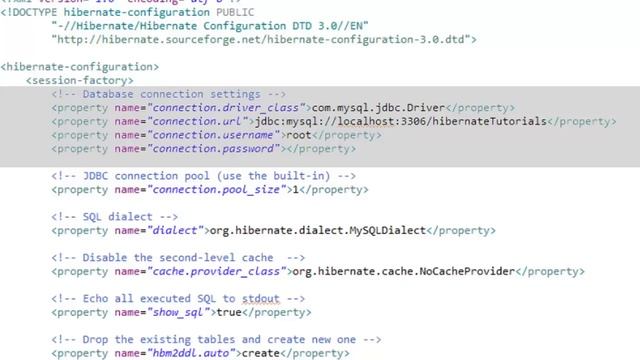Click the connection.driver_class attribute value
Viewport: 640px width, 360px height.
pos(226,108)
